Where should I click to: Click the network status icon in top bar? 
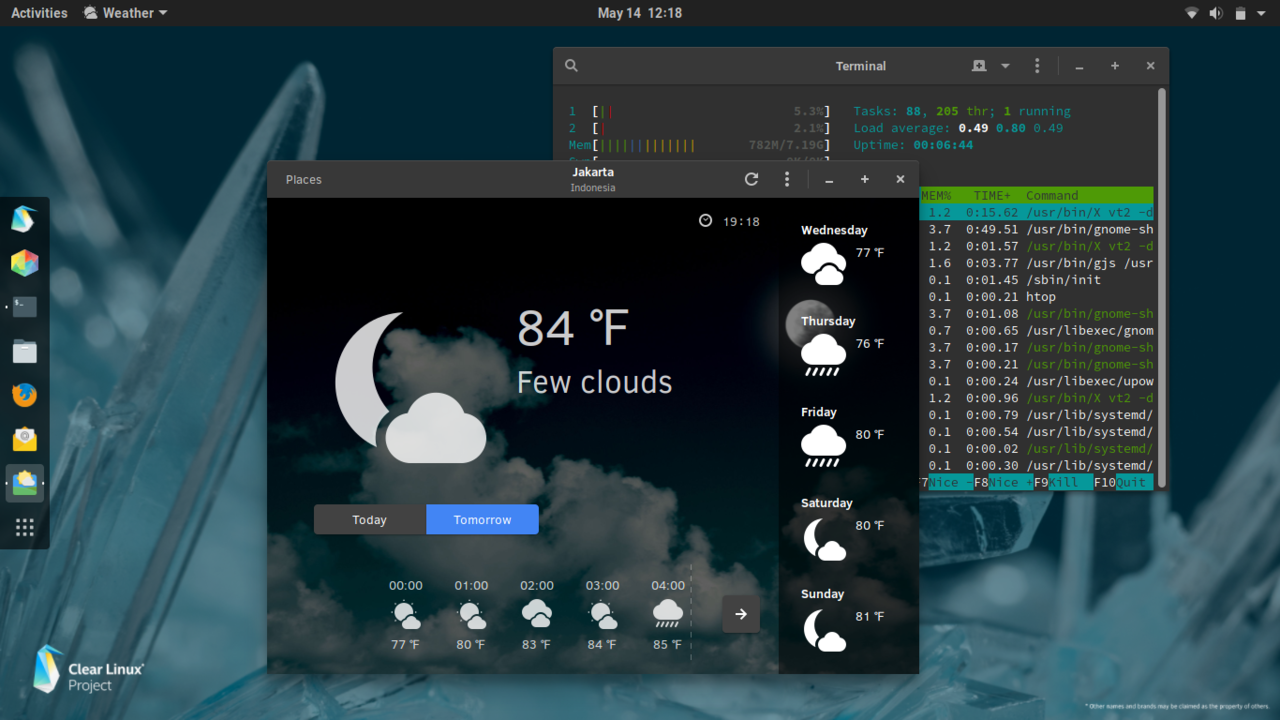click(x=1192, y=13)
